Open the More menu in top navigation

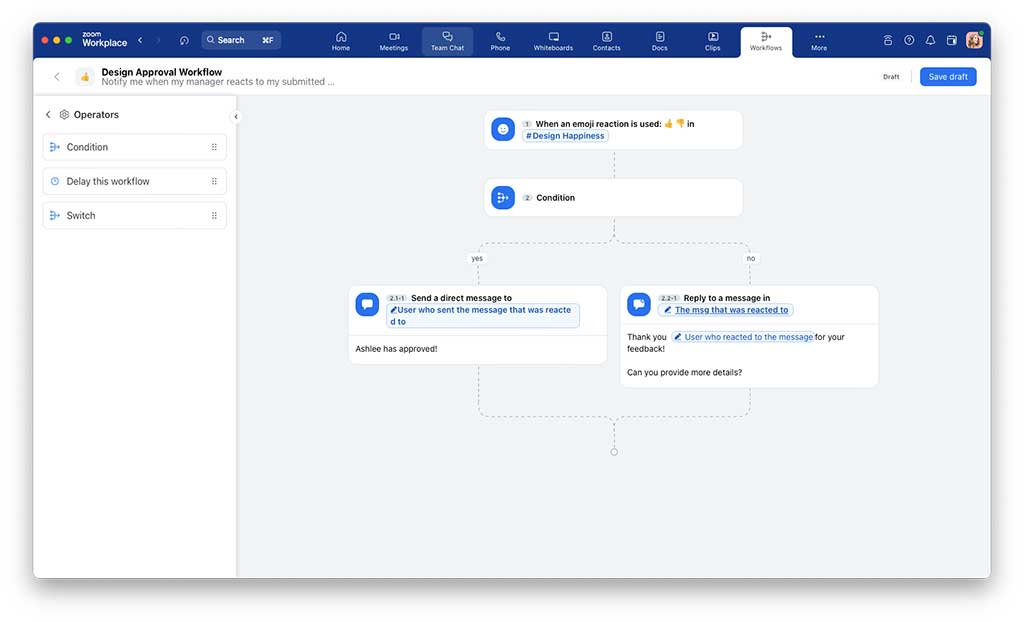pyautogui.click(x=819, y=41)
